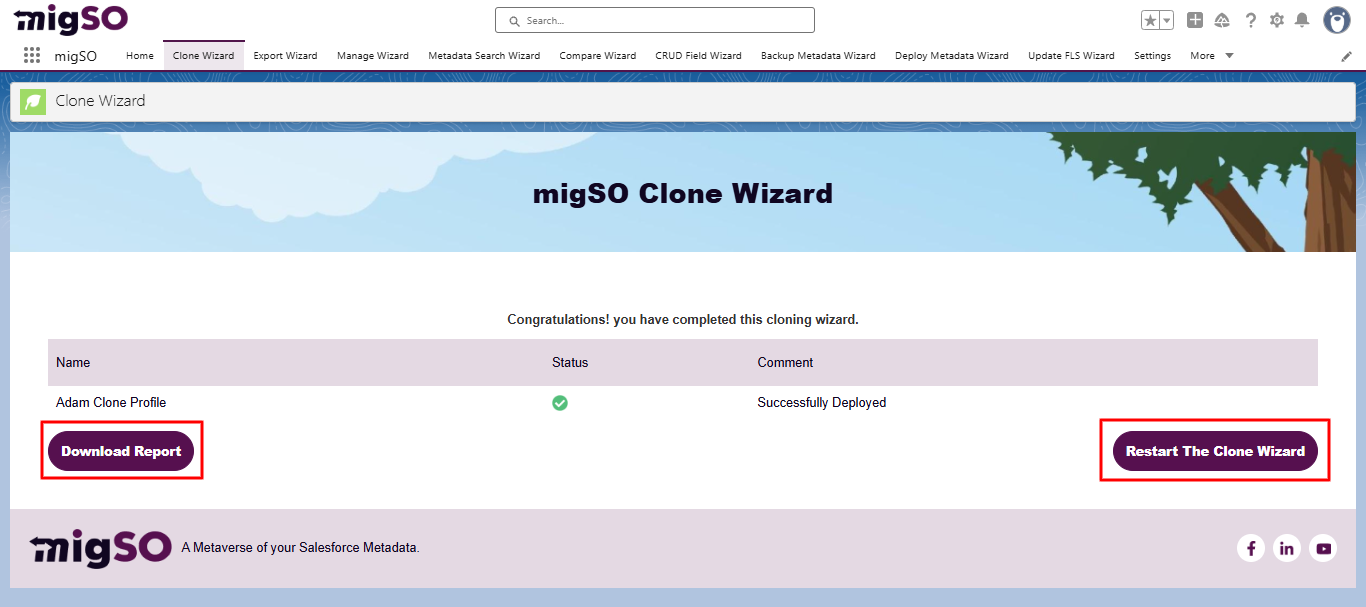Click the migSO app name label
Image resolution: width=1366 pixels, height=607 pixels.
[x=75, y=56]
